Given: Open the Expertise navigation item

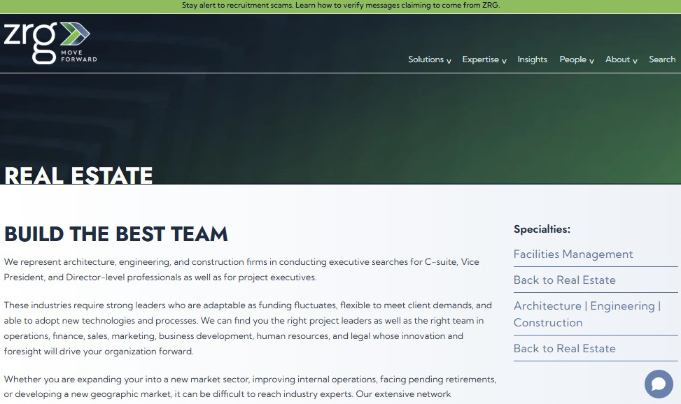Looking at the screenshot, I should (x=480, y=60).
